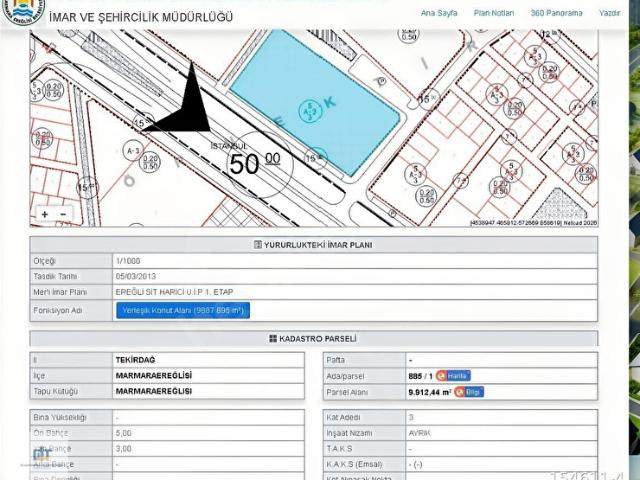Select the 'AYRIK' İnşaat Nizamı value
The width and height of the screenshot is (640, 480).
point(419,433)
